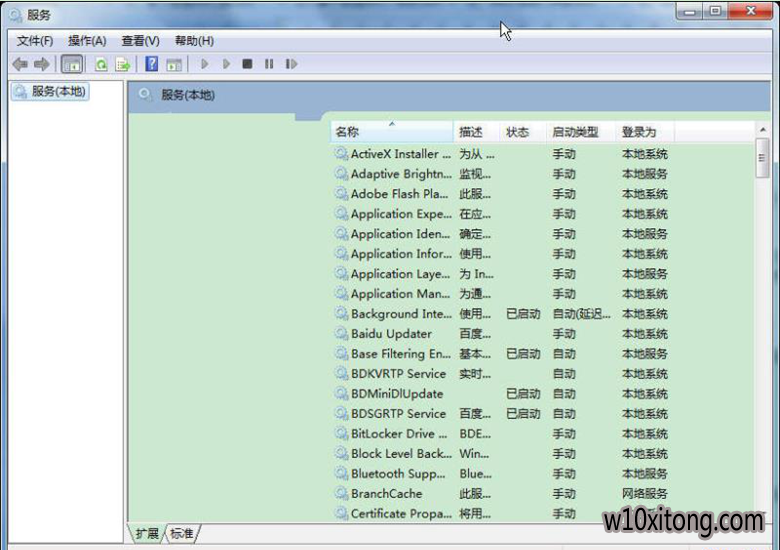The image size is (780, 550).
Task: Click the gear icon beside Adobe Flash
Action: tap(341, 193)
